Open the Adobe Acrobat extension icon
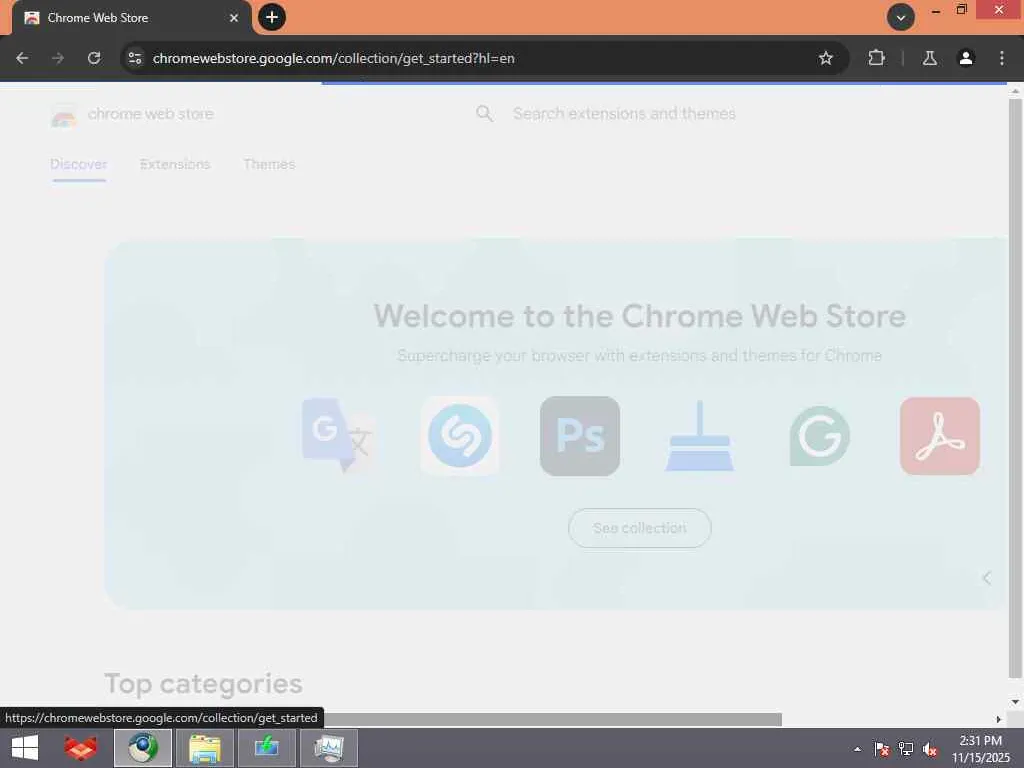Screen dimensions: 1024x768 click(x=940, y=436)
